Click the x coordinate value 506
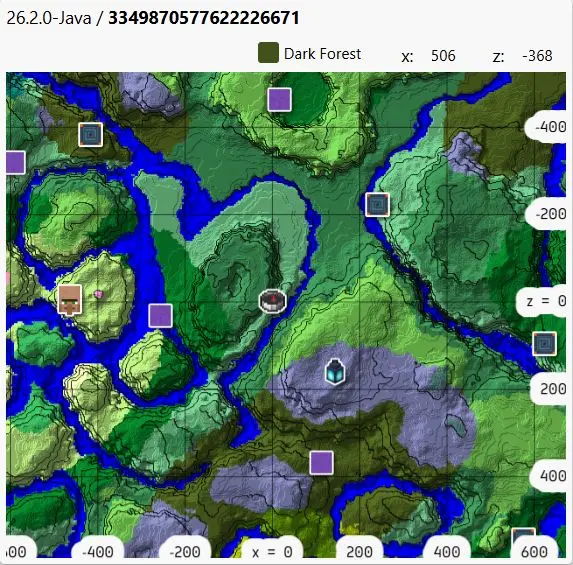 click(443, 56)
